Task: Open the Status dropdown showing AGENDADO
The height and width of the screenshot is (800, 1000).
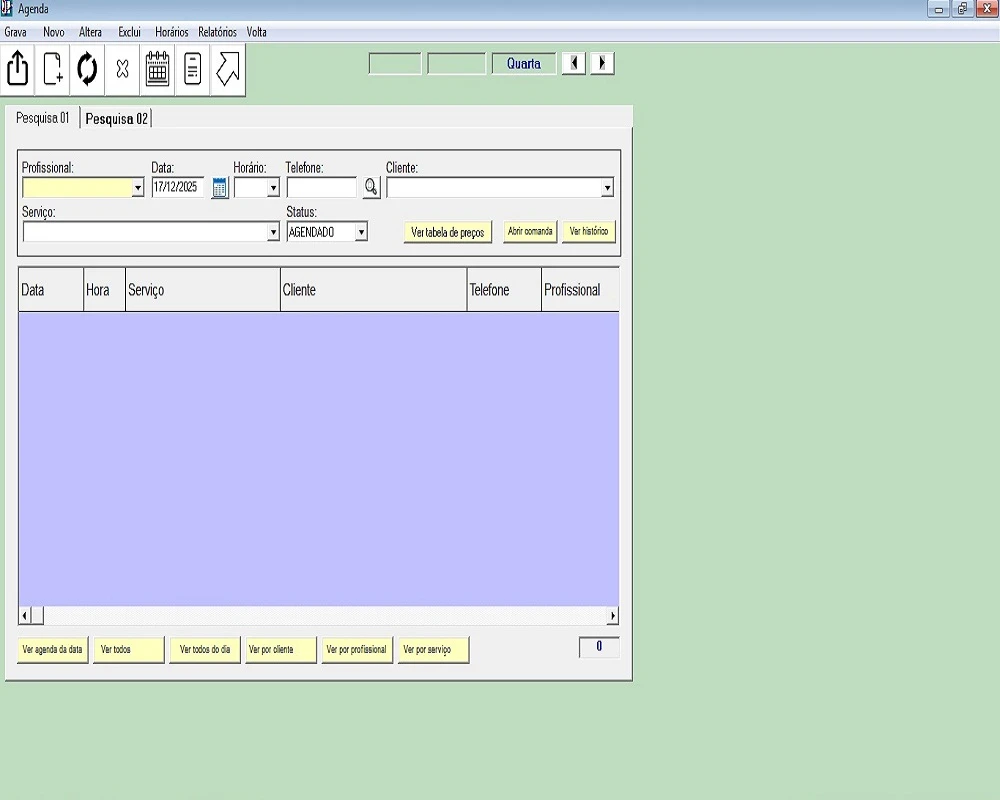Action: coord(361,232)
